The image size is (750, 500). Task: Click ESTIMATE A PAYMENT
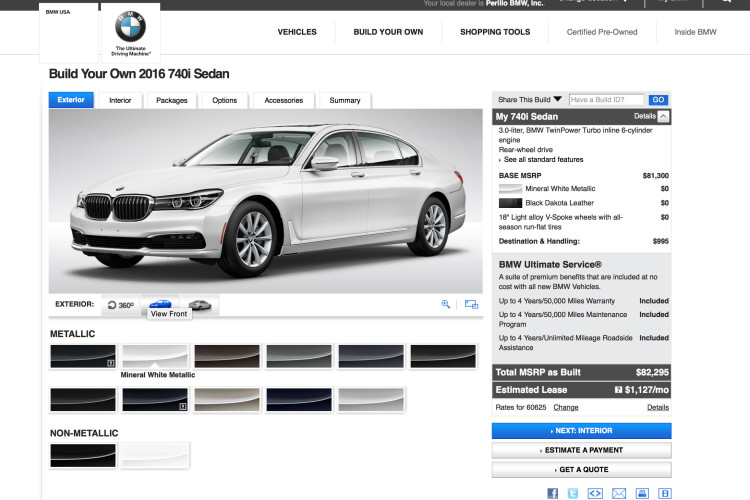[582, 450]
